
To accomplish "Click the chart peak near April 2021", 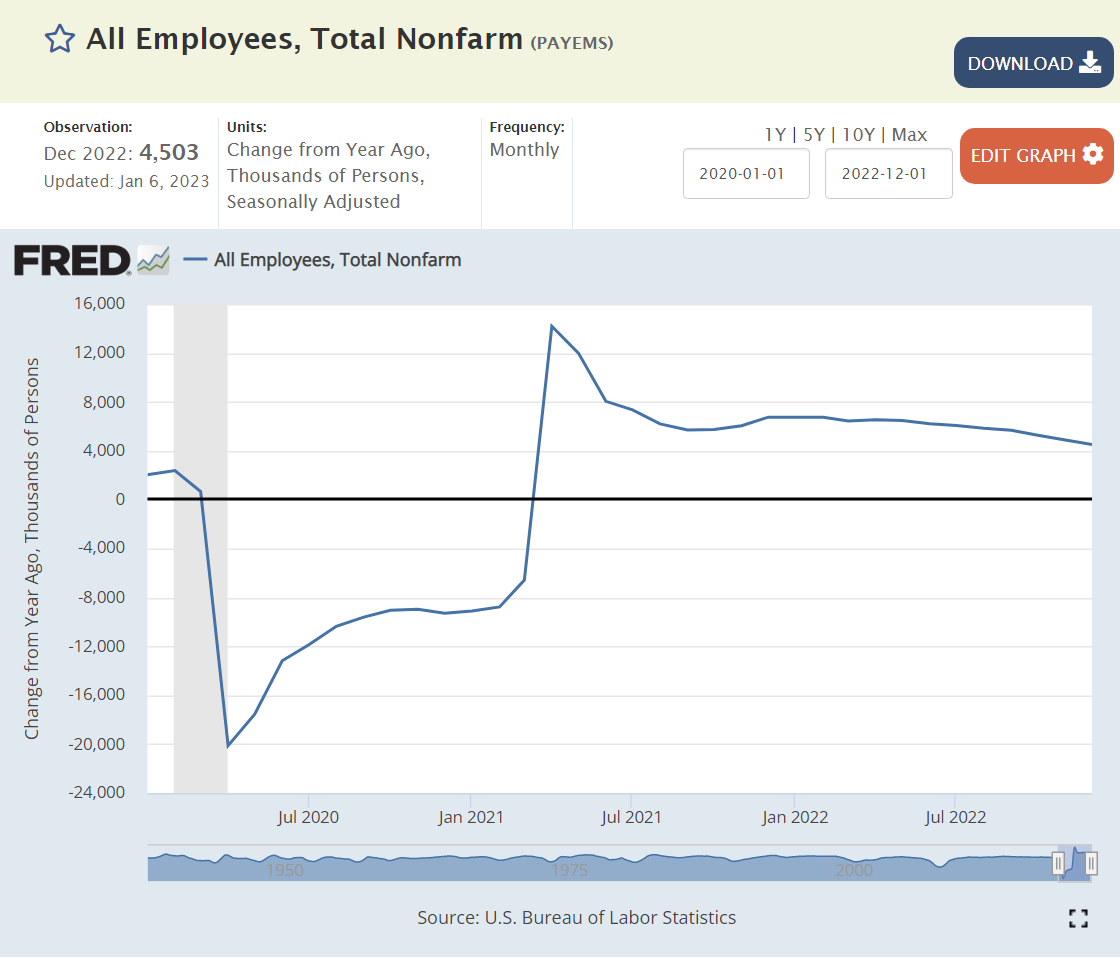I will click(x=552, y=326).
